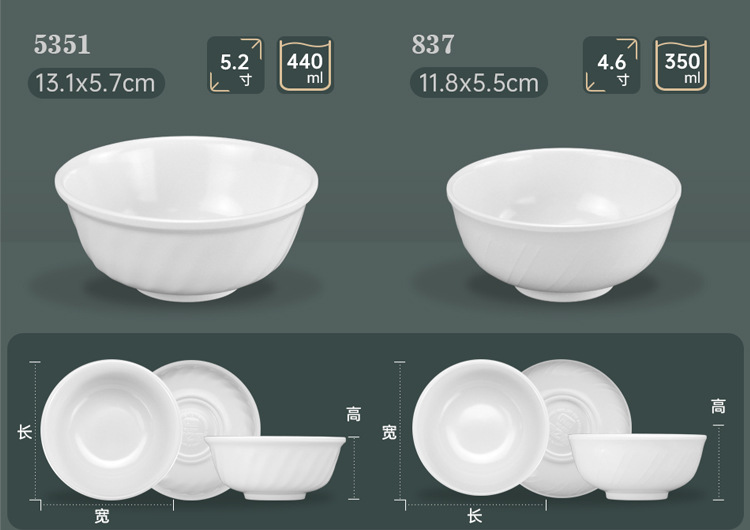750x530 pixels.
Task: Click the 5.2 inch size icon
Action: (x=235, y=65)
